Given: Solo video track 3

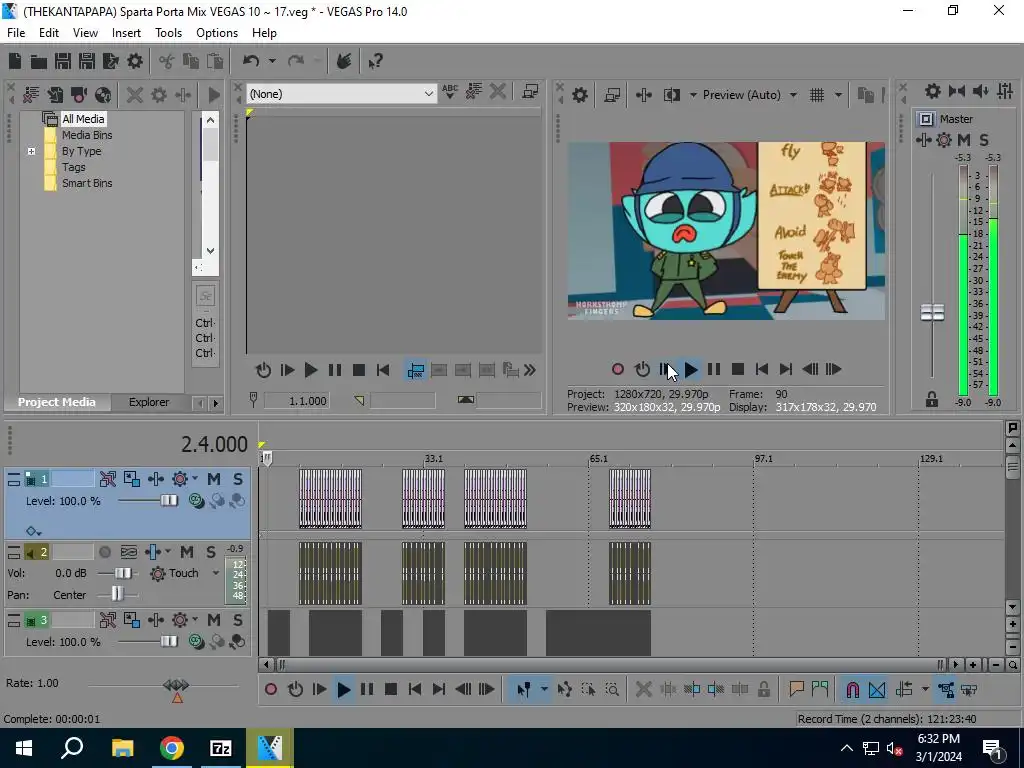Looking at the screenshot, I should pyautogui.click(x=238, y=620).
